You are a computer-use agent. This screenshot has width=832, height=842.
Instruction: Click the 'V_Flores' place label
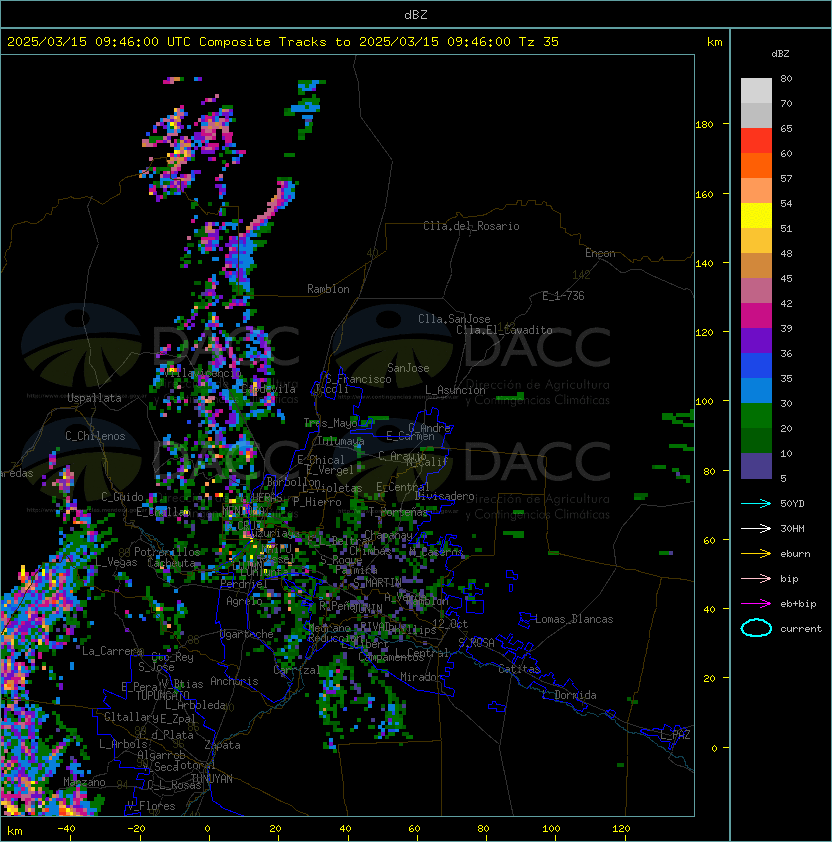[151, 806]
